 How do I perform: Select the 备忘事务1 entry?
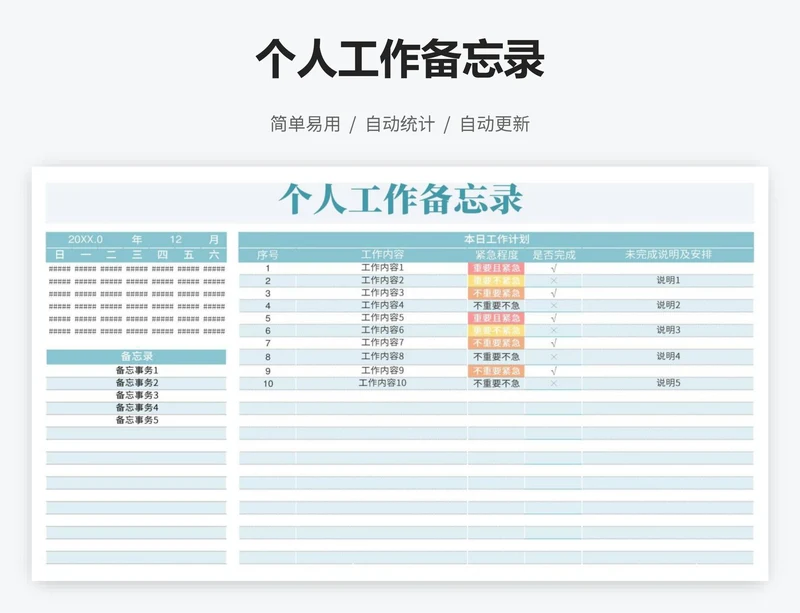pos(137,371)
